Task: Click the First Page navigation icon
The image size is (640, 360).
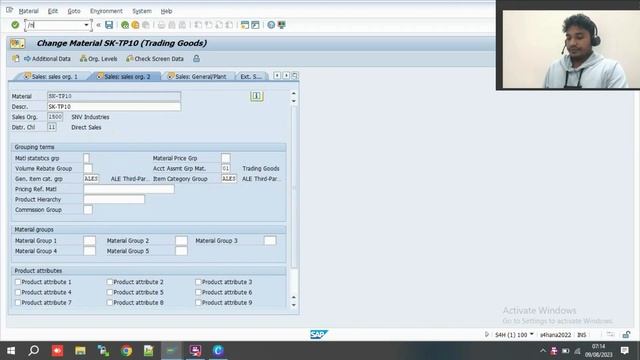Action: point(198,25)
